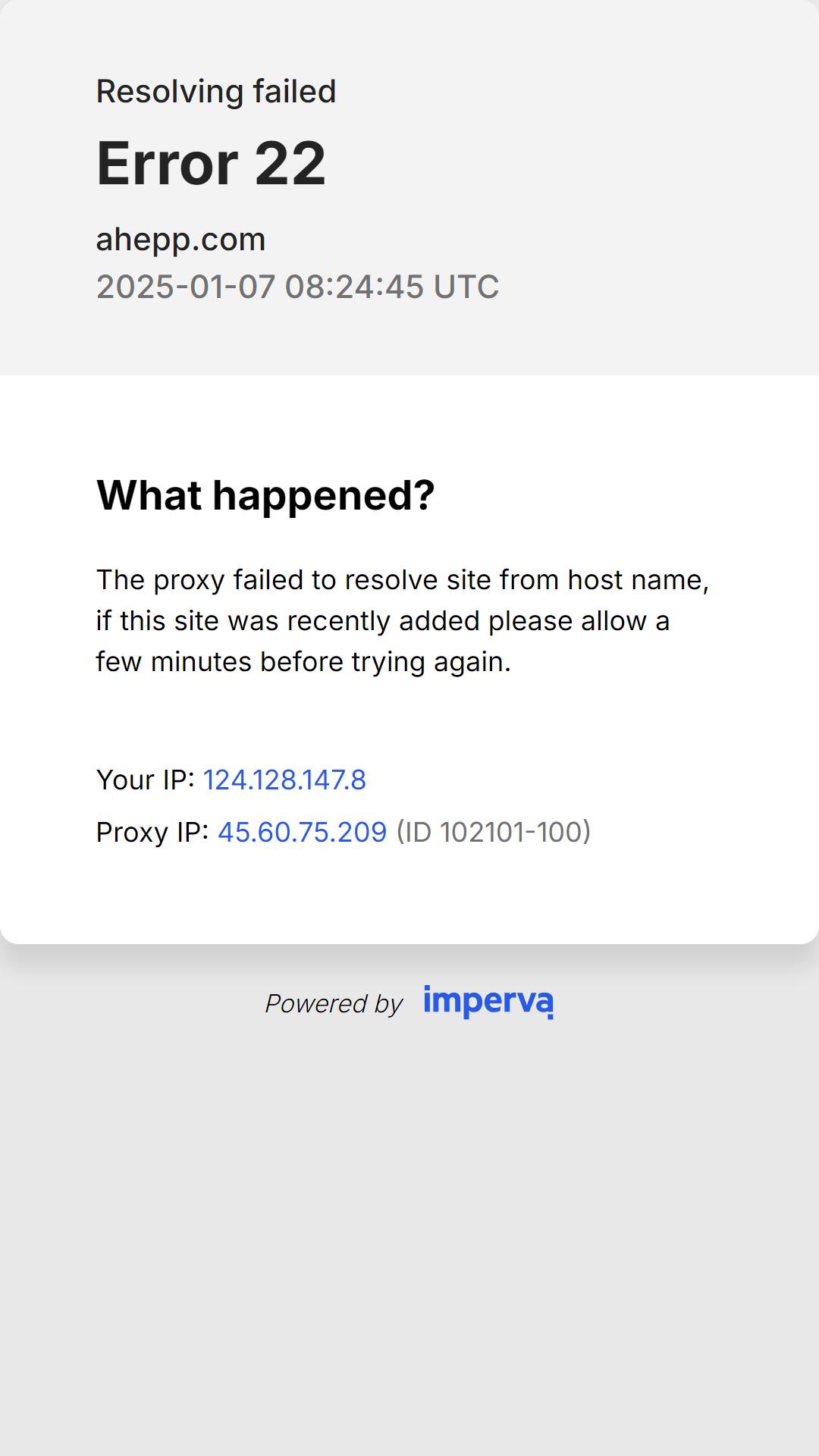Open the 45.60.75.209 proxy IP link
This screenshot has width=819, height=1456.
(302, 832)
